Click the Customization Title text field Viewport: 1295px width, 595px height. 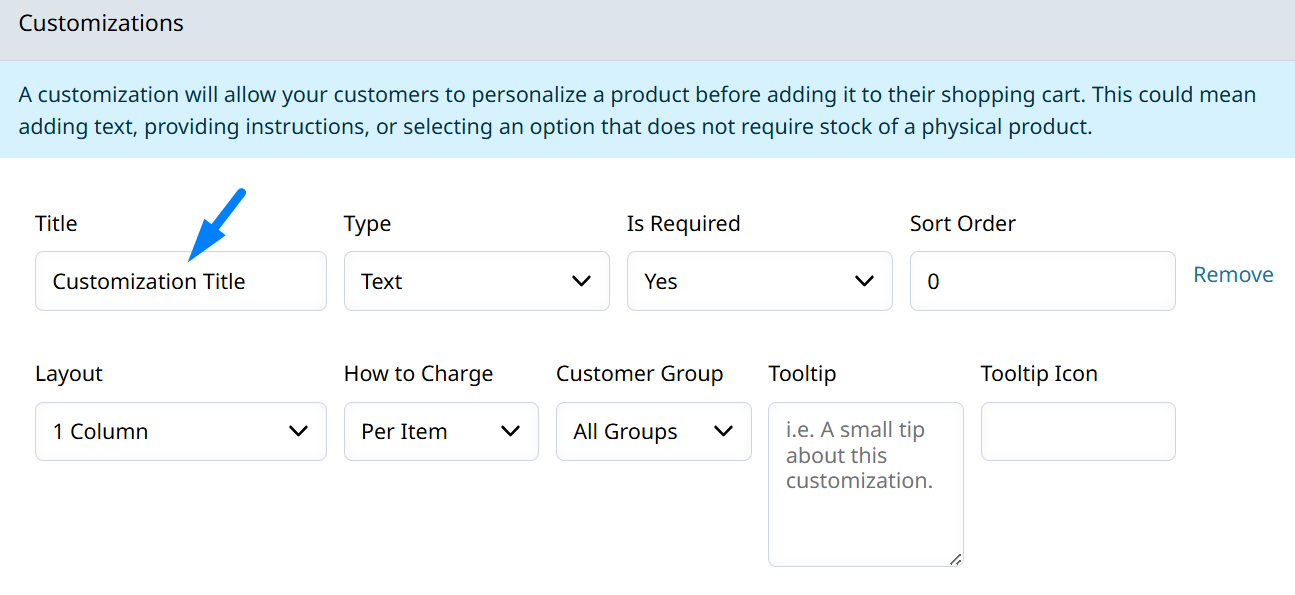pyautogui.click(x=180, y=281)
